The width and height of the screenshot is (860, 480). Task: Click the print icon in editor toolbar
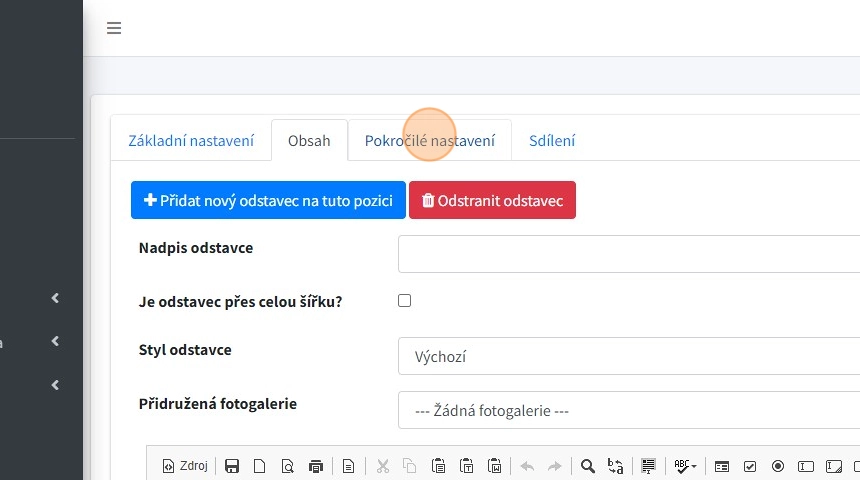pyautogui.click(x=316, y=466)
